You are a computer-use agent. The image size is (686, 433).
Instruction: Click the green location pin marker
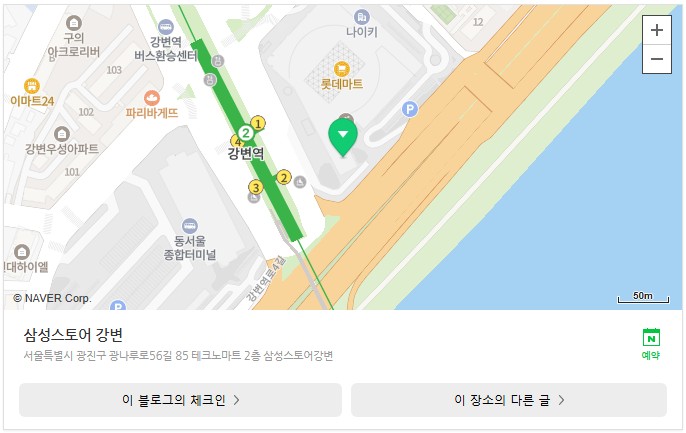[x=343, y=137]
